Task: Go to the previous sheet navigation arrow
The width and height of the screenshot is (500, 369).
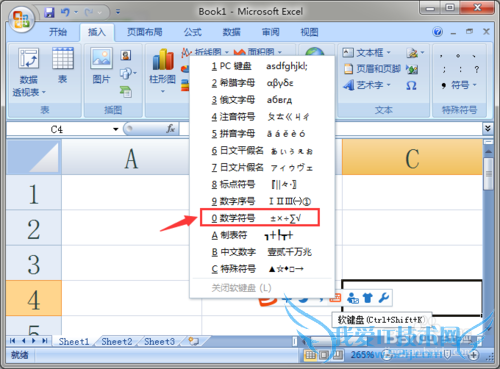Action: tap(23, 341)
